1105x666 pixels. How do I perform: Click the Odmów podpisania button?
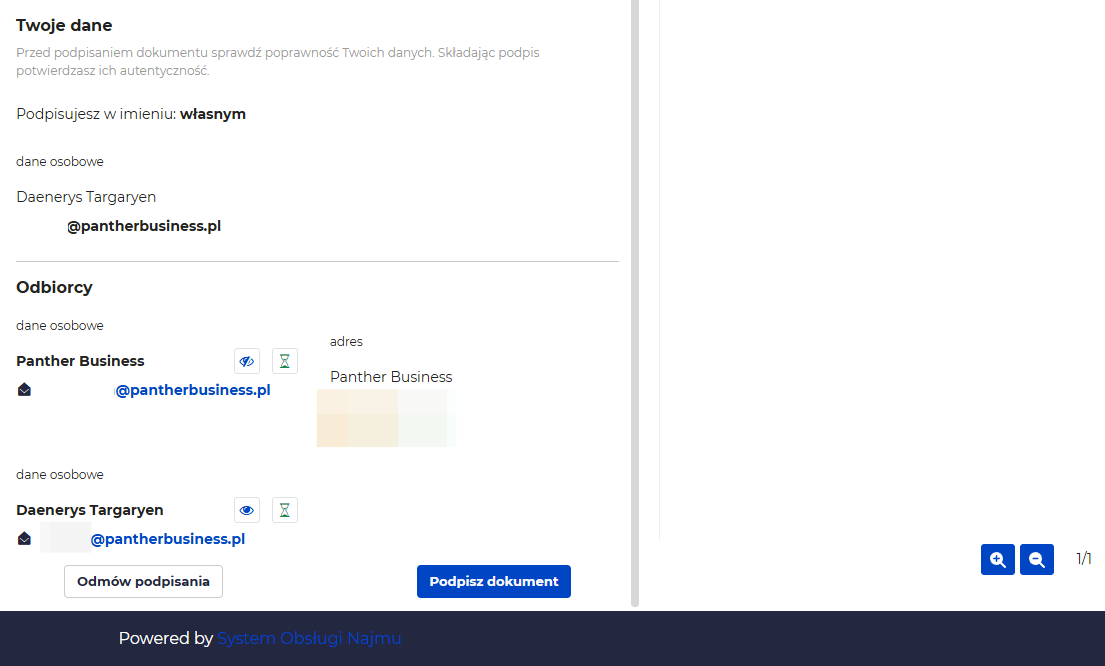pyautogui.click(x=143, y=581)
